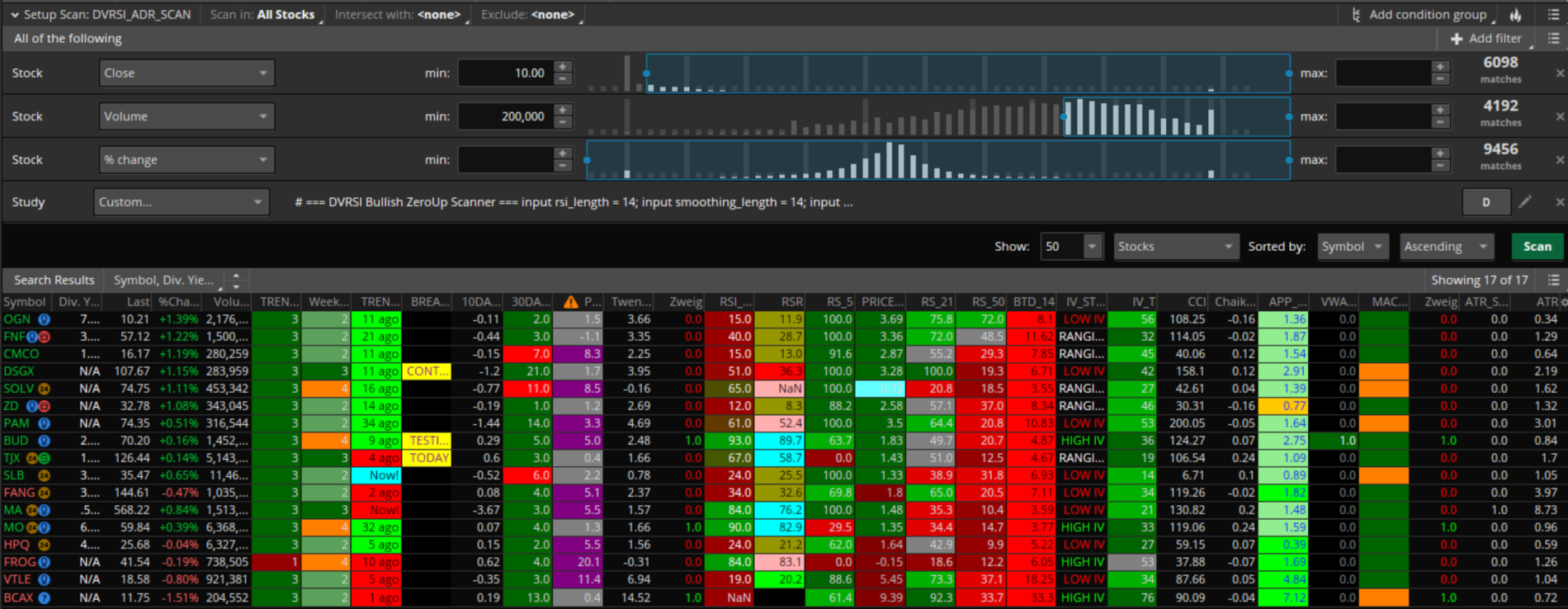Click the blue info icon beside PAM
This screenshot has height=609, width=1568.
pos(44,423)
